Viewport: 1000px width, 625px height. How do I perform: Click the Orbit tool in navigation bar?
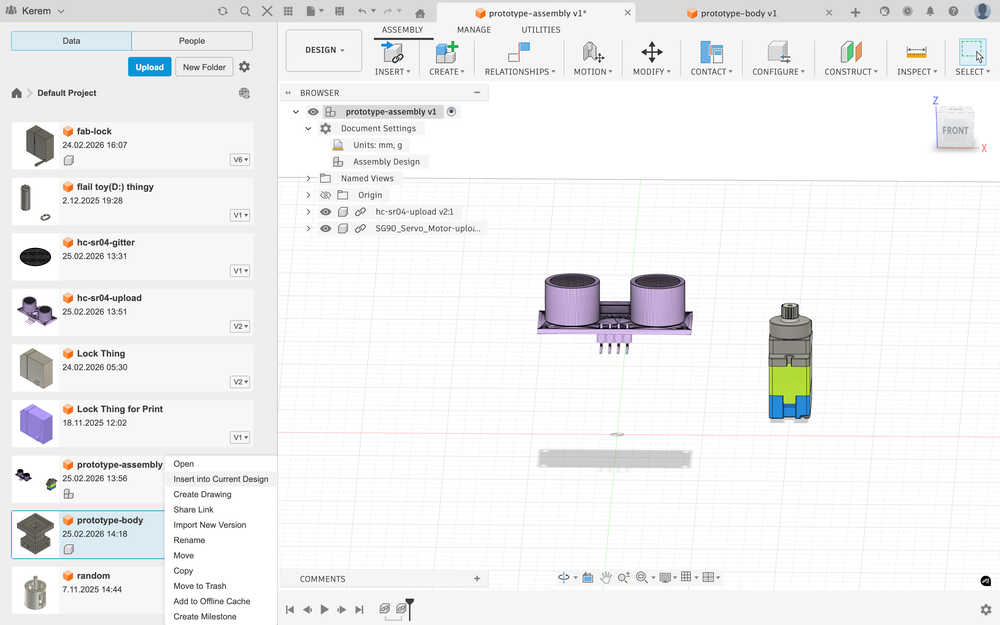pyautogui.click(x=564, y=577)
